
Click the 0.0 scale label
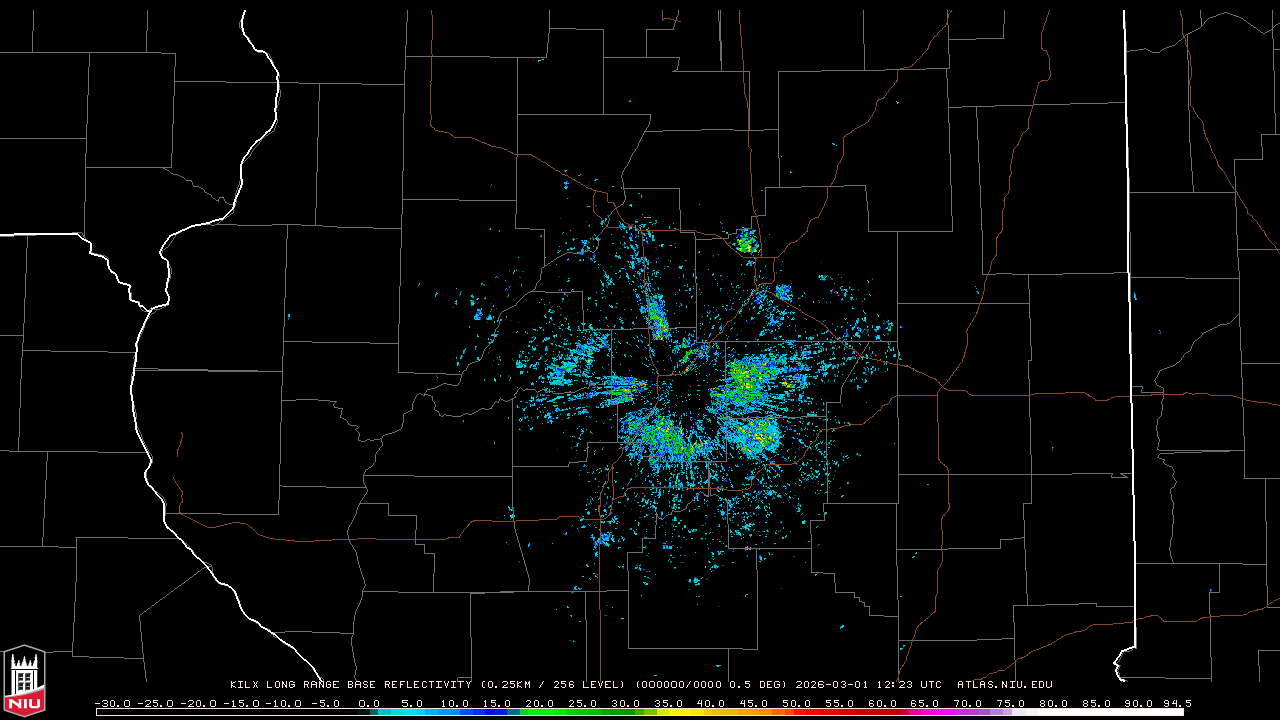point(369,703)
